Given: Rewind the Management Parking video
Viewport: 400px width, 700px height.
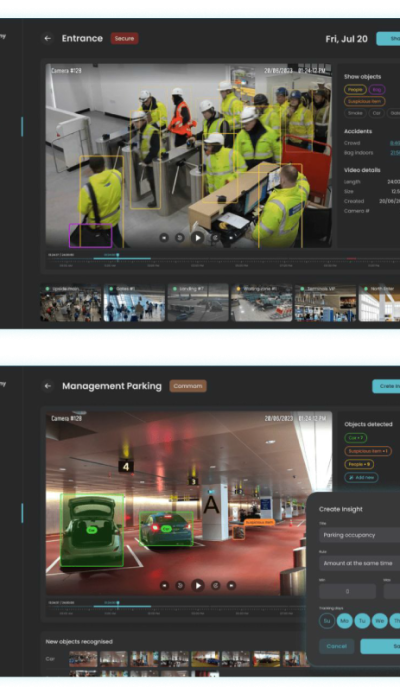Looking at the screenshot, I should point(179,585).
